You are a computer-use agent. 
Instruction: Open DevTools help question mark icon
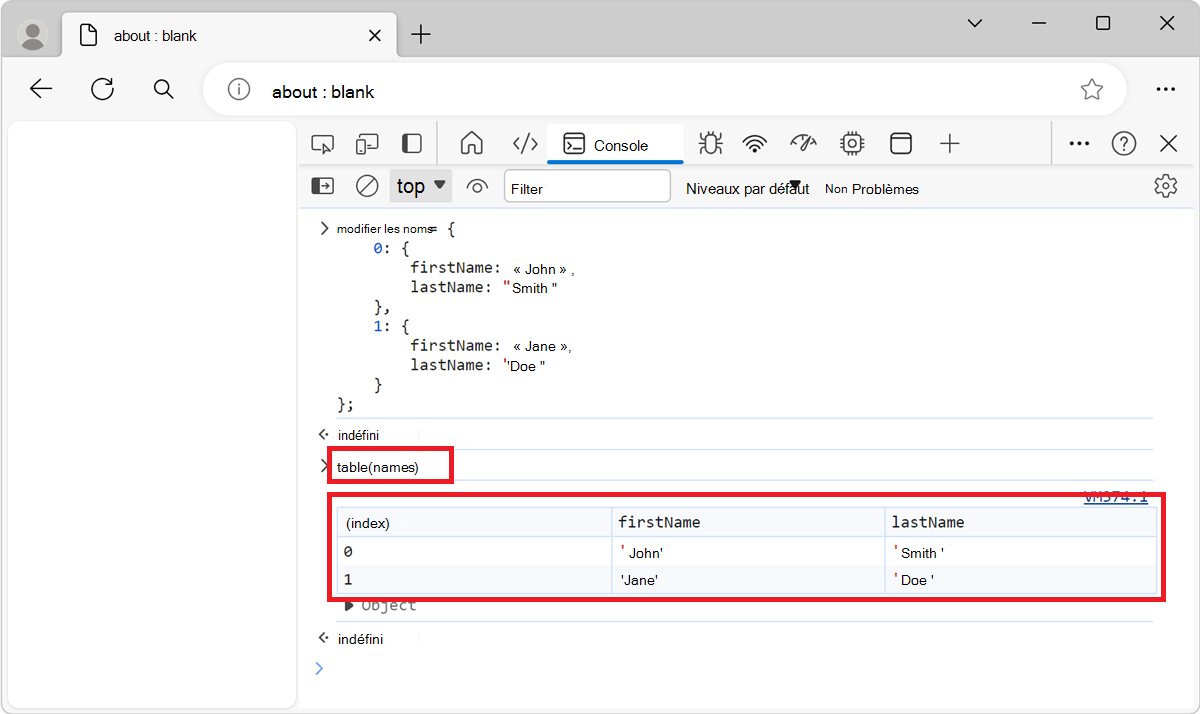point(1124,144)
